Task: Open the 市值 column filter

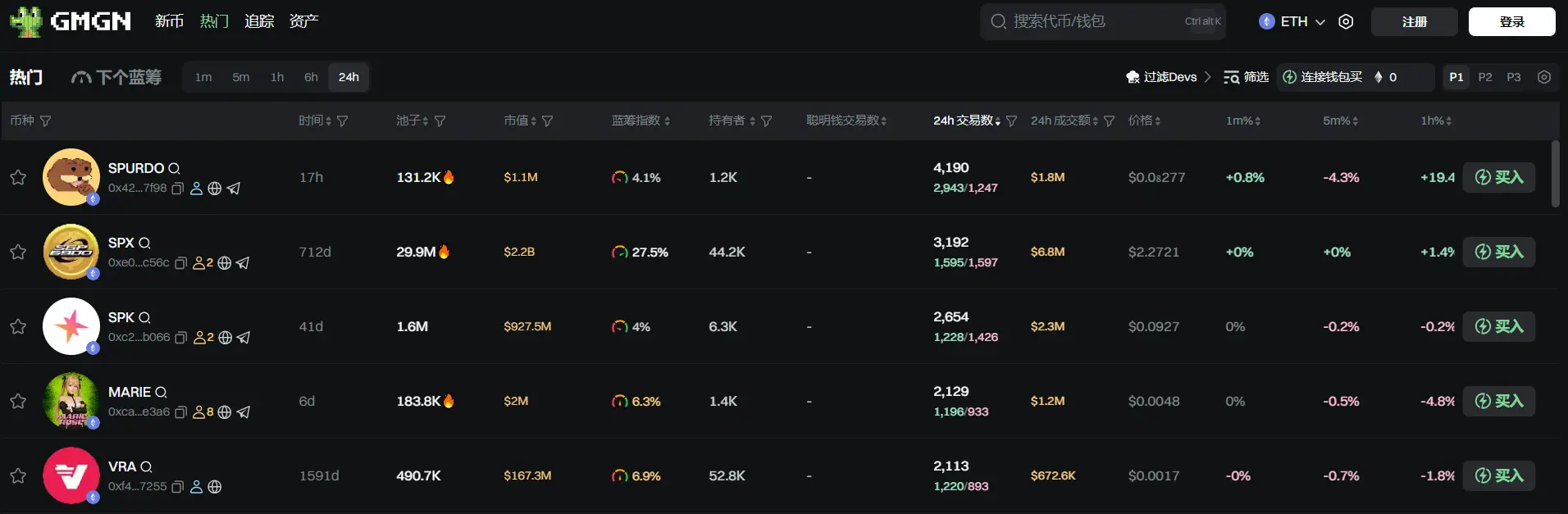Action: coord(548,121)
